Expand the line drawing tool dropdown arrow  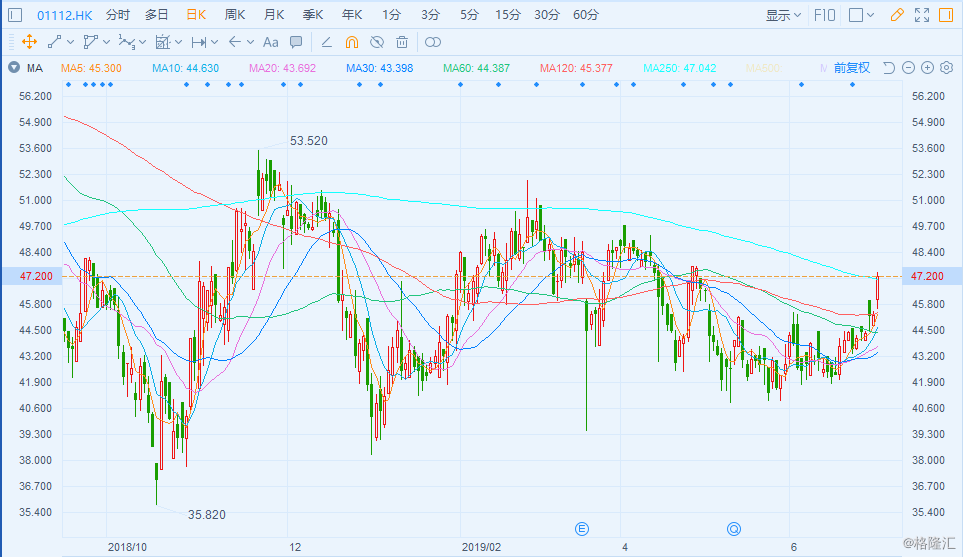(71, 43)
